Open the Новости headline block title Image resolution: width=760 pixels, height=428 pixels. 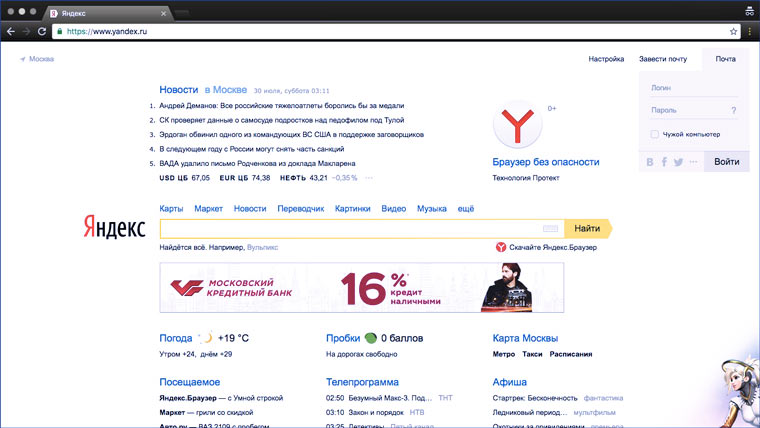point(179,90)
